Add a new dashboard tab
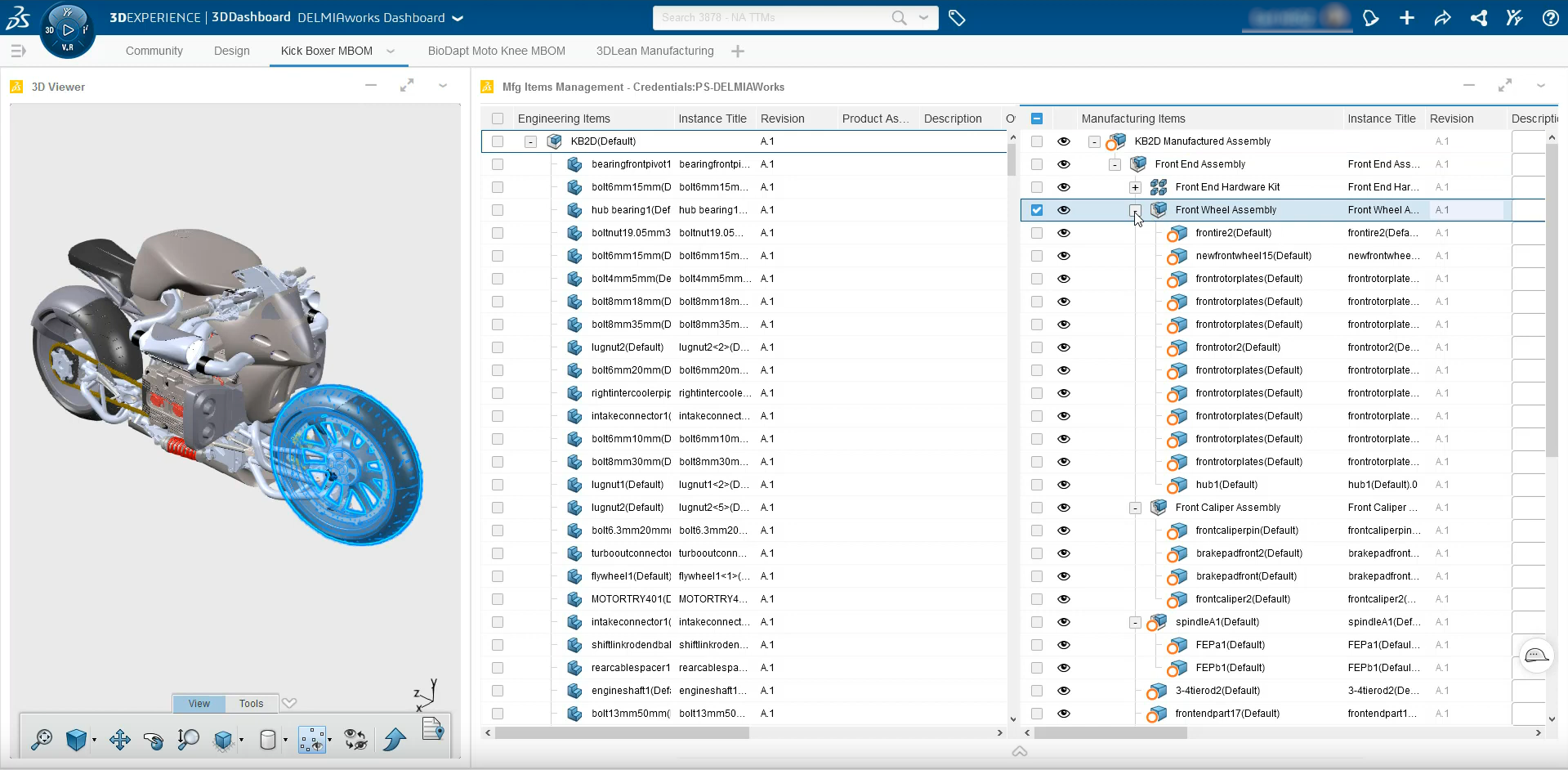Image resolution: width=1568 pixels, height=770 pixels. 738,51
